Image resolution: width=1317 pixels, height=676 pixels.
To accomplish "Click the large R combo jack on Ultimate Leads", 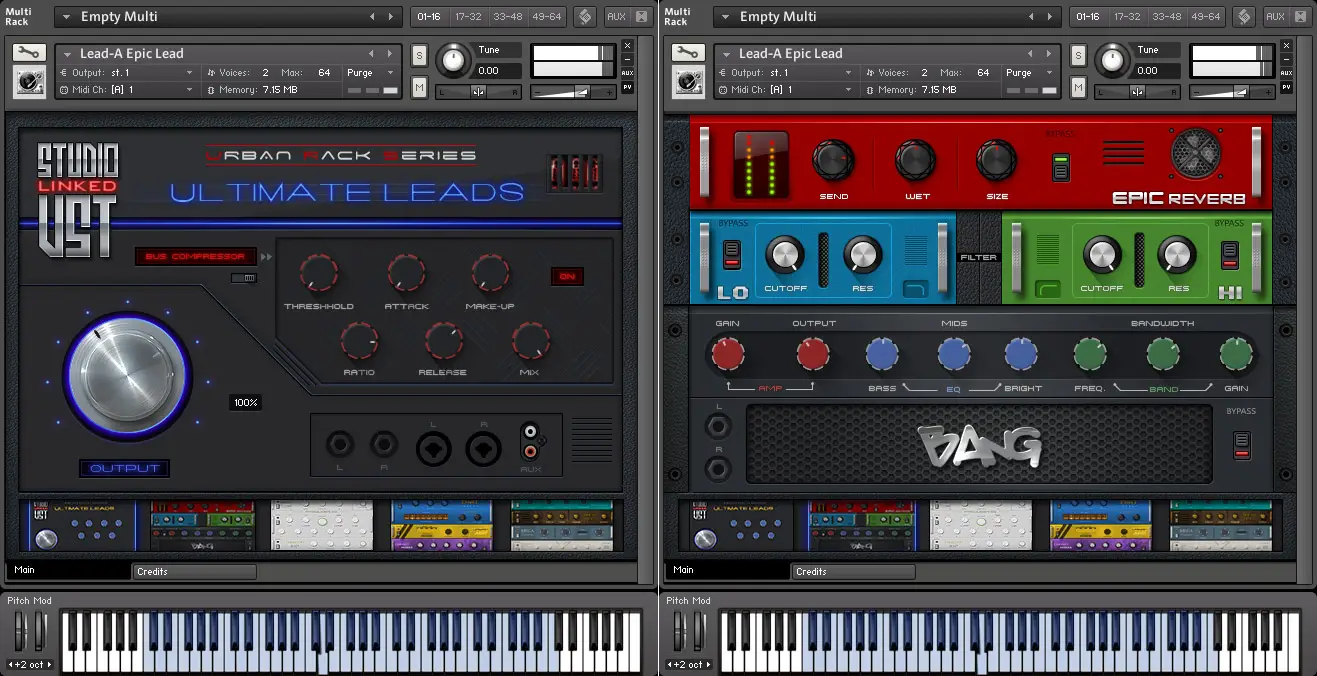I will point(483,449).
